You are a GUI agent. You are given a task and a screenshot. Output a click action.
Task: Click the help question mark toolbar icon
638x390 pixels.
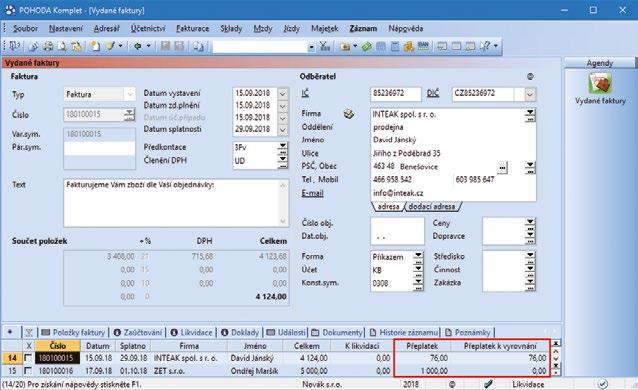(485, 46)
